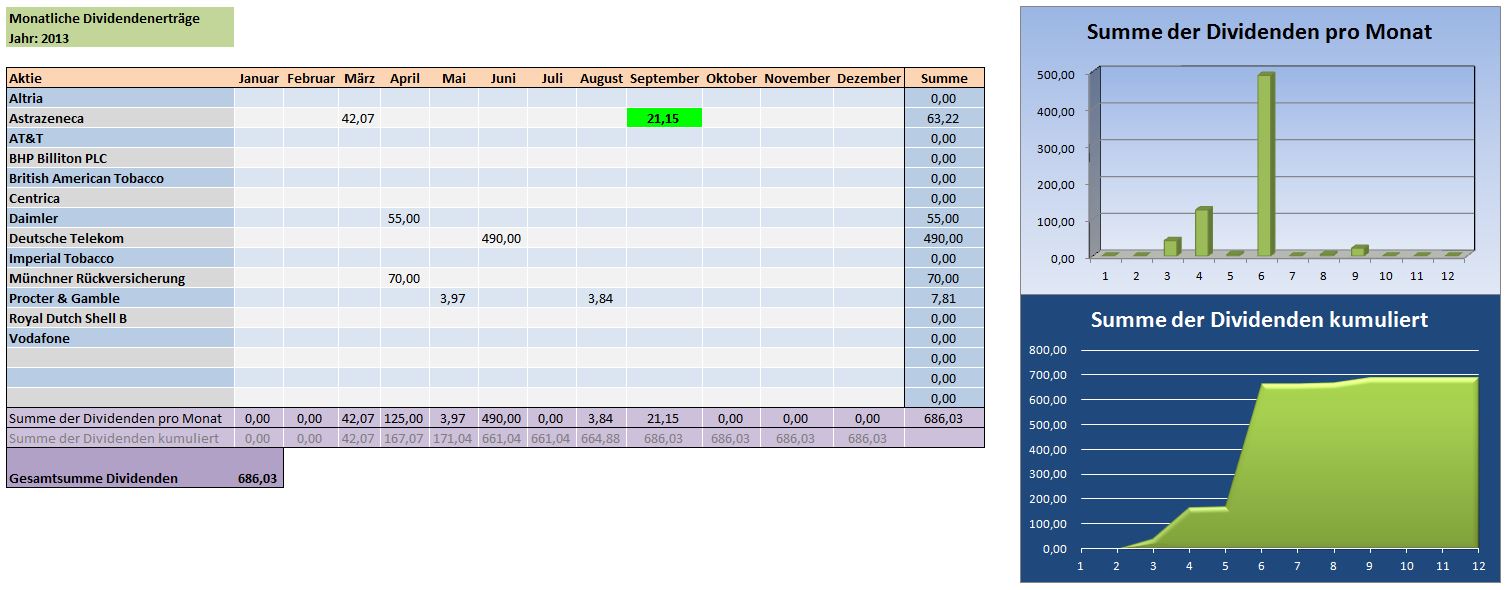Select the monthly total 125,00 cell
Viewport: 1507px width, 590px height.
click(x=405, y=418)
